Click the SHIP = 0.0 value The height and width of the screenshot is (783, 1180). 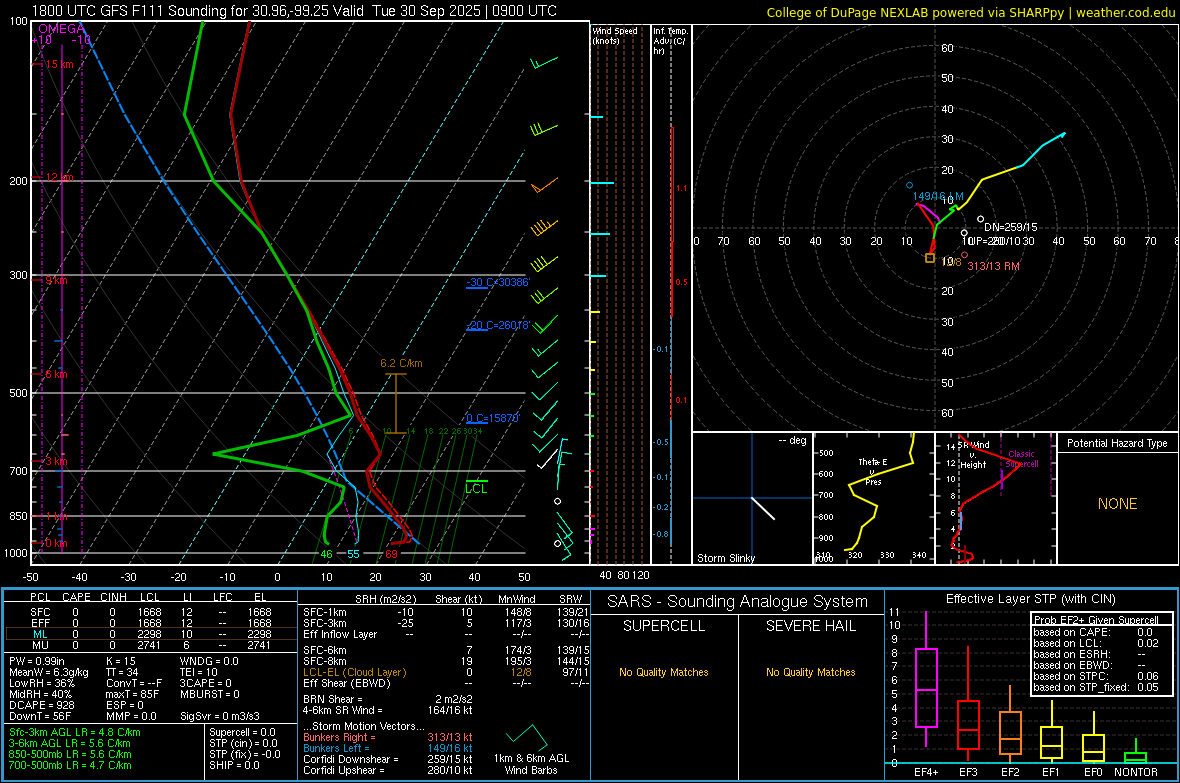tap(234, 765)
